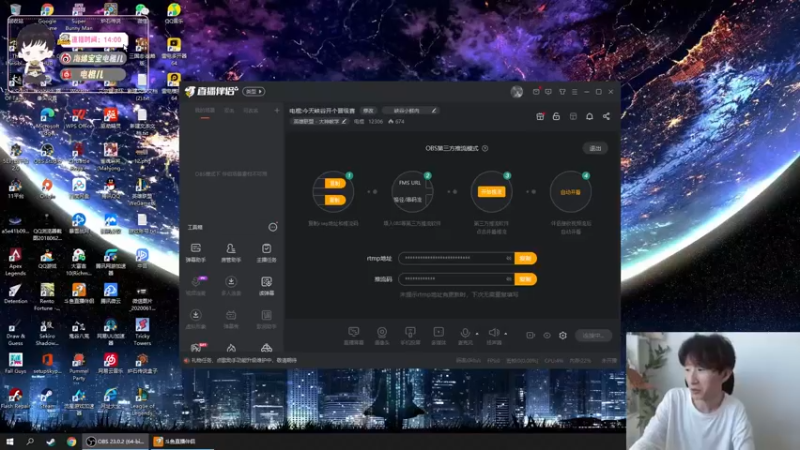Click the lower copy button in the step 1 circle
The width and height of the screenshot is (800, 450).
point(335,200)
